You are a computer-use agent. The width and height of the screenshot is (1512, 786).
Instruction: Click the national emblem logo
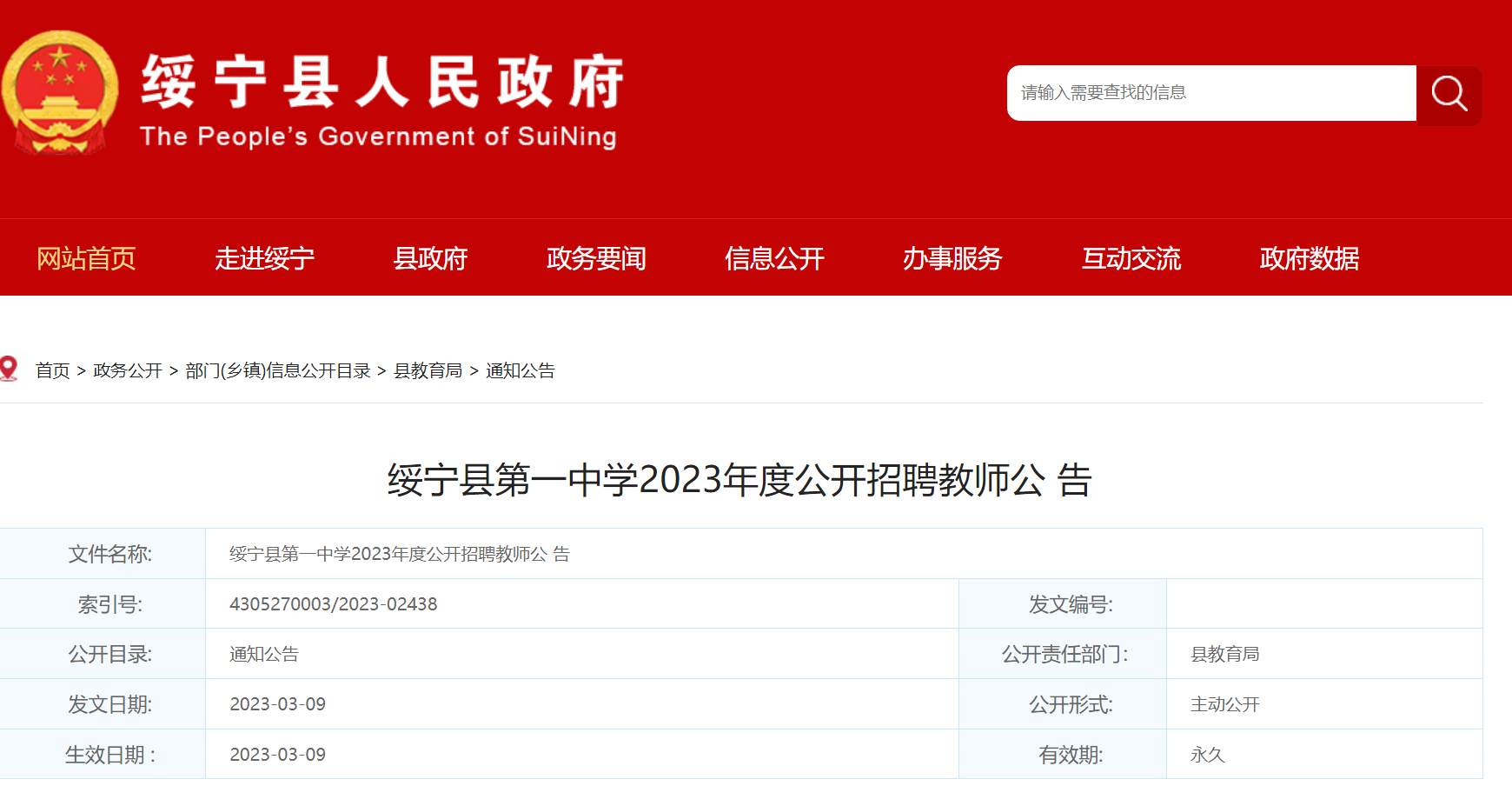click(x=59, y=93)
